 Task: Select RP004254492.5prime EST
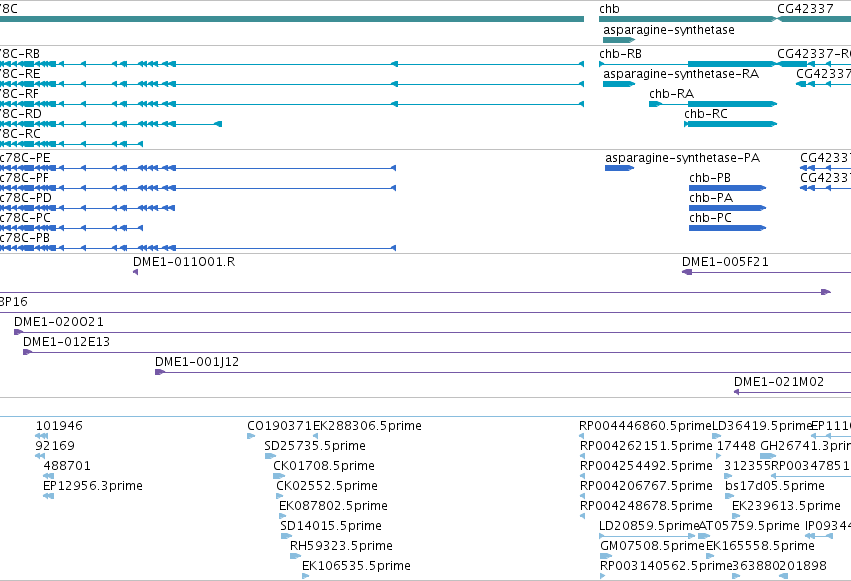pos(583,476)
